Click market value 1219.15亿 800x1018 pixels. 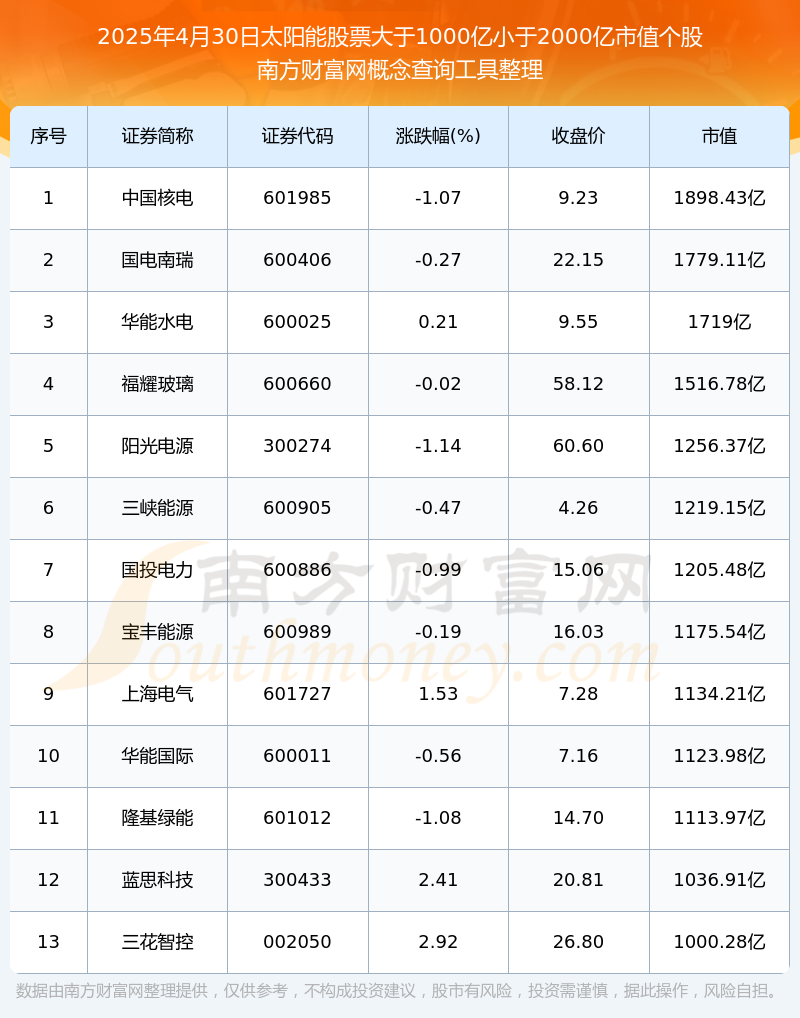pos(719,508)
